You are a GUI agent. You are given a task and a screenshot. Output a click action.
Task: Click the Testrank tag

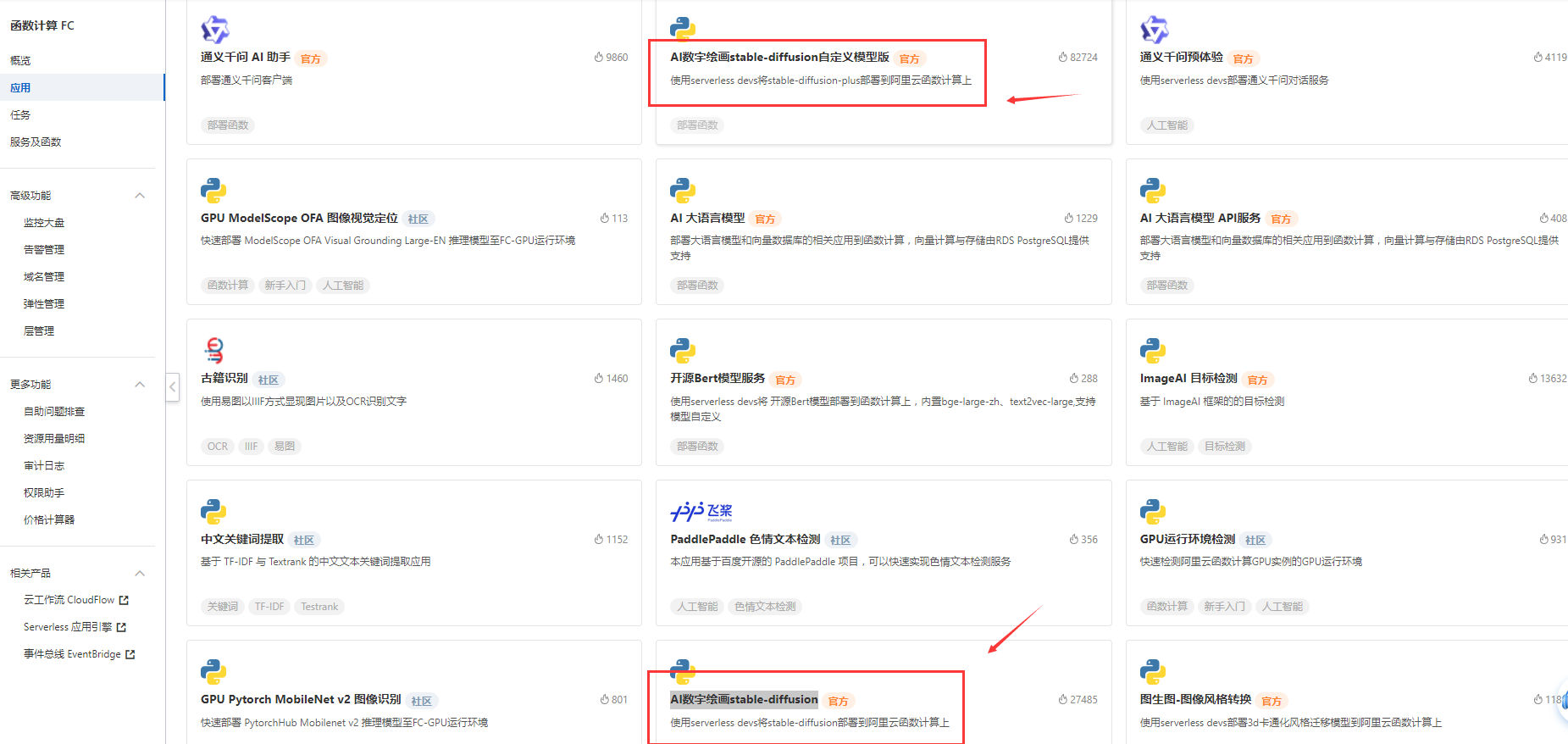[319, 606]
